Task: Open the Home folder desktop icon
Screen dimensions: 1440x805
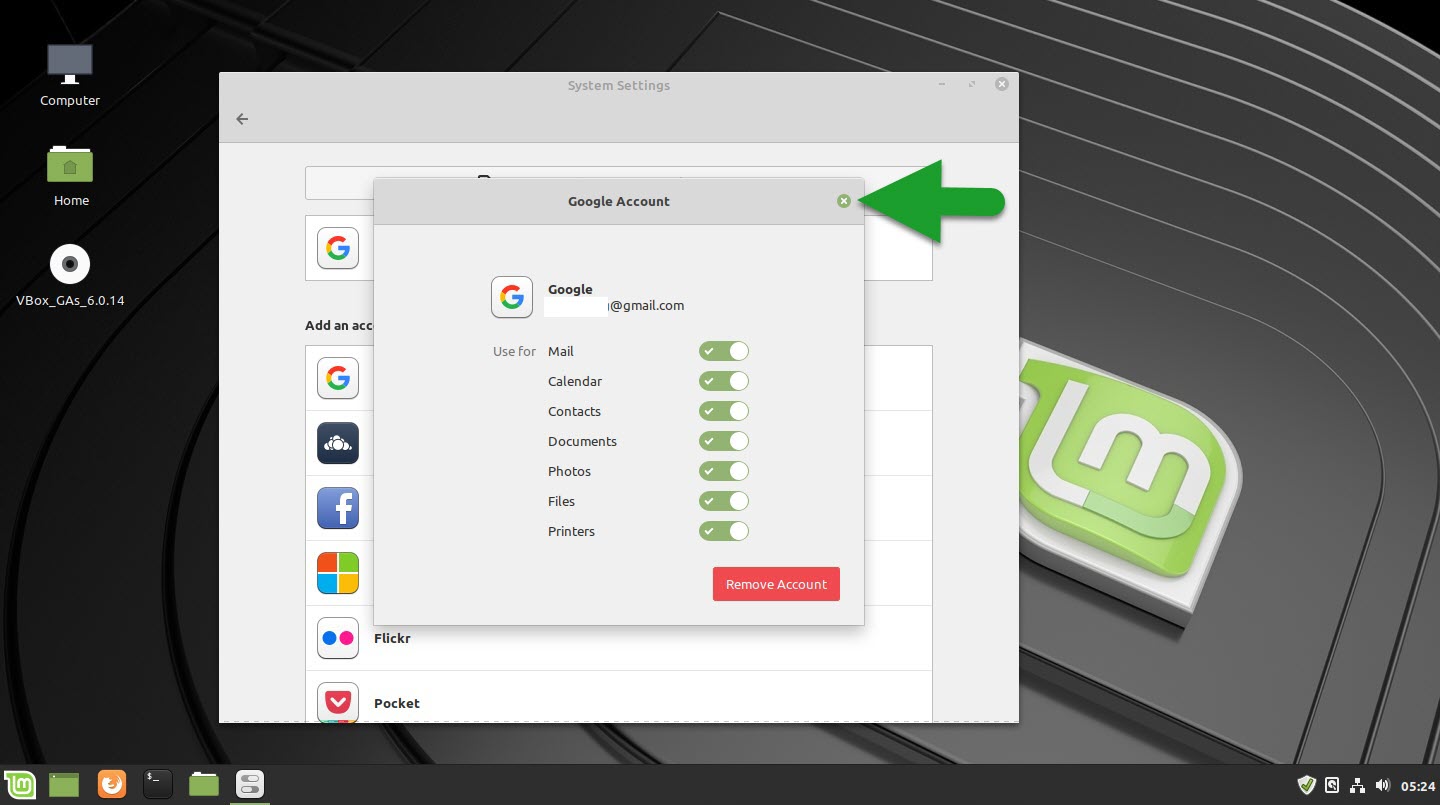Action: [71, 175]
